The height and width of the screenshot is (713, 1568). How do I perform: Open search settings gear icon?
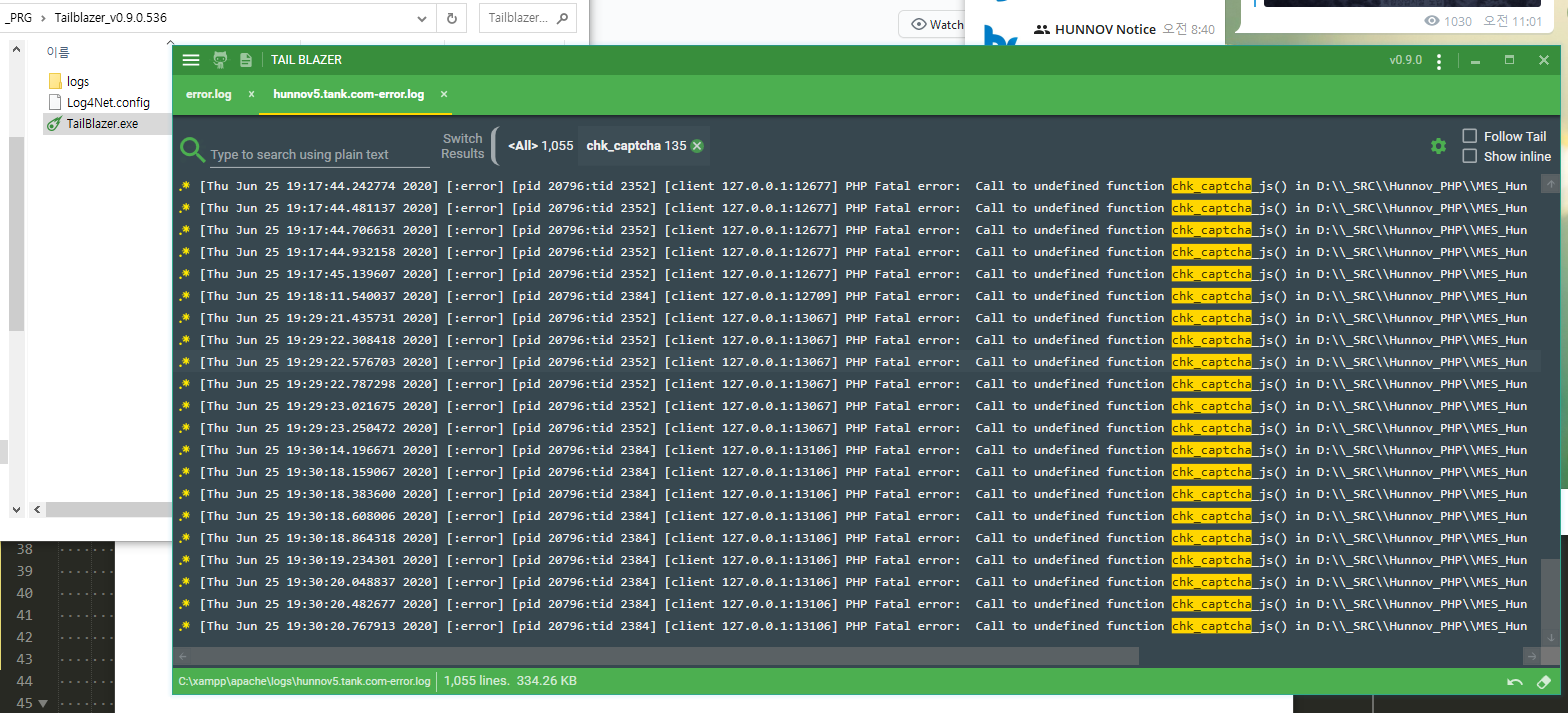(1438, 146)
